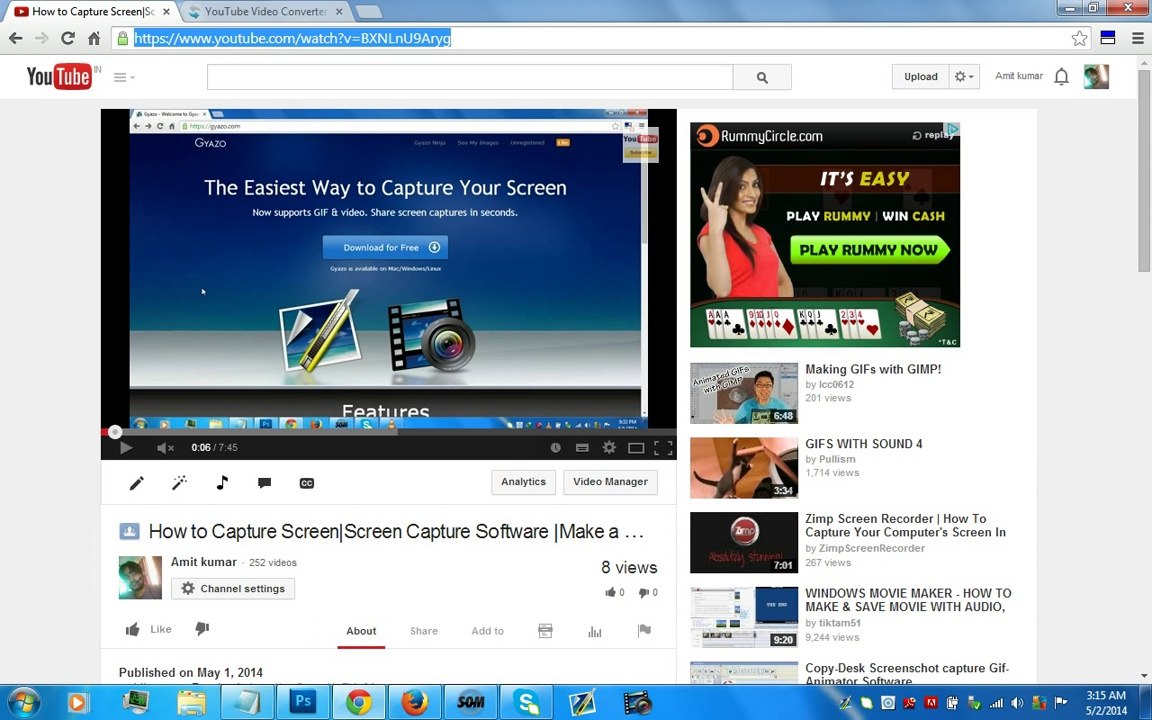Open the transcript icon tab
The height and width of the screenshot is (720, 1152).
(545, 630)
